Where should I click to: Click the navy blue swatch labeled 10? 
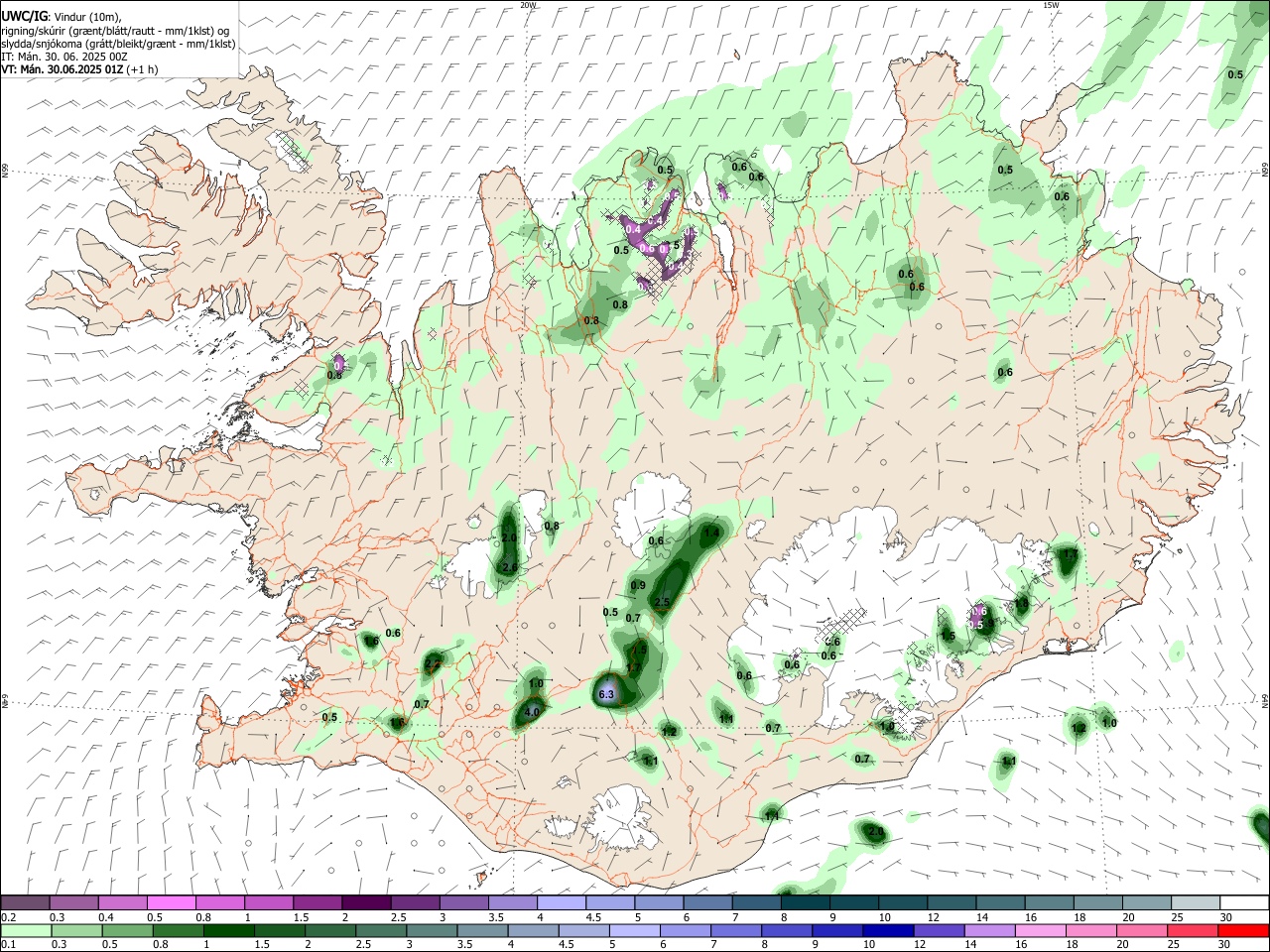click(888, 930)
